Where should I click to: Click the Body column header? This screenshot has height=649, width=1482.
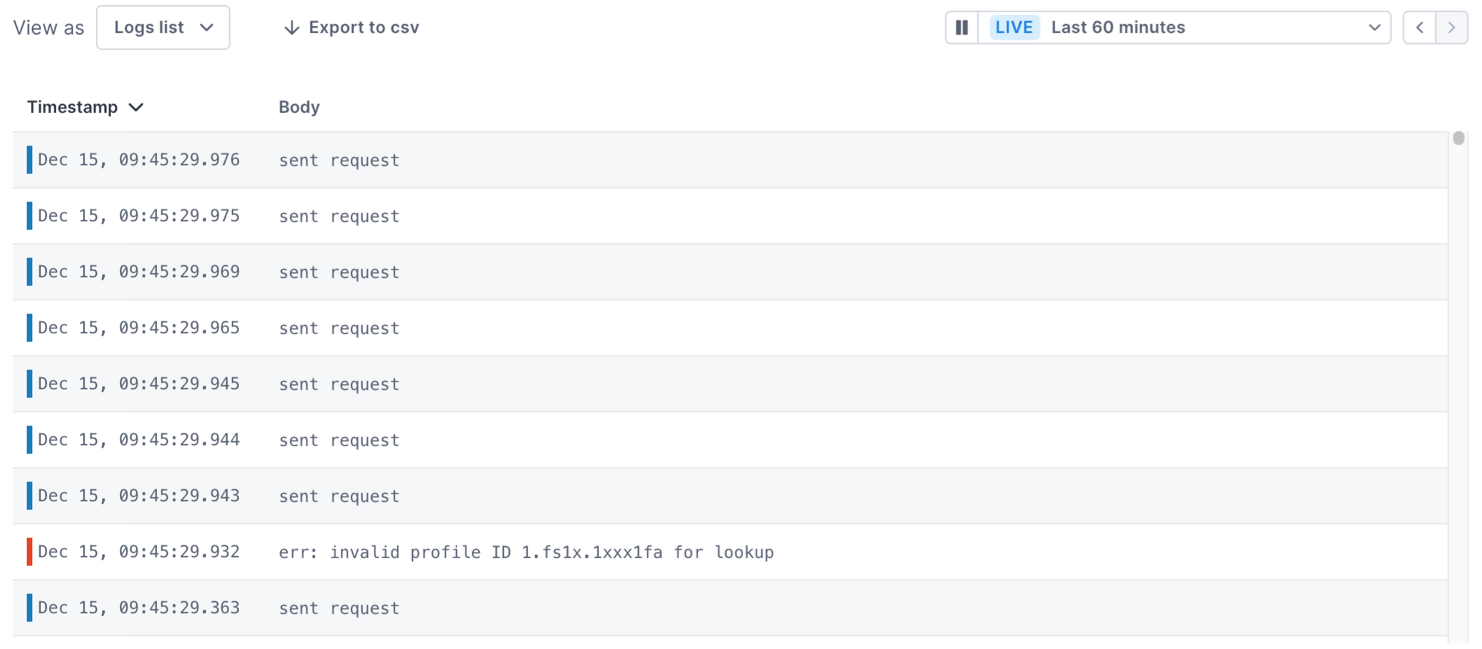coord(299,107)
